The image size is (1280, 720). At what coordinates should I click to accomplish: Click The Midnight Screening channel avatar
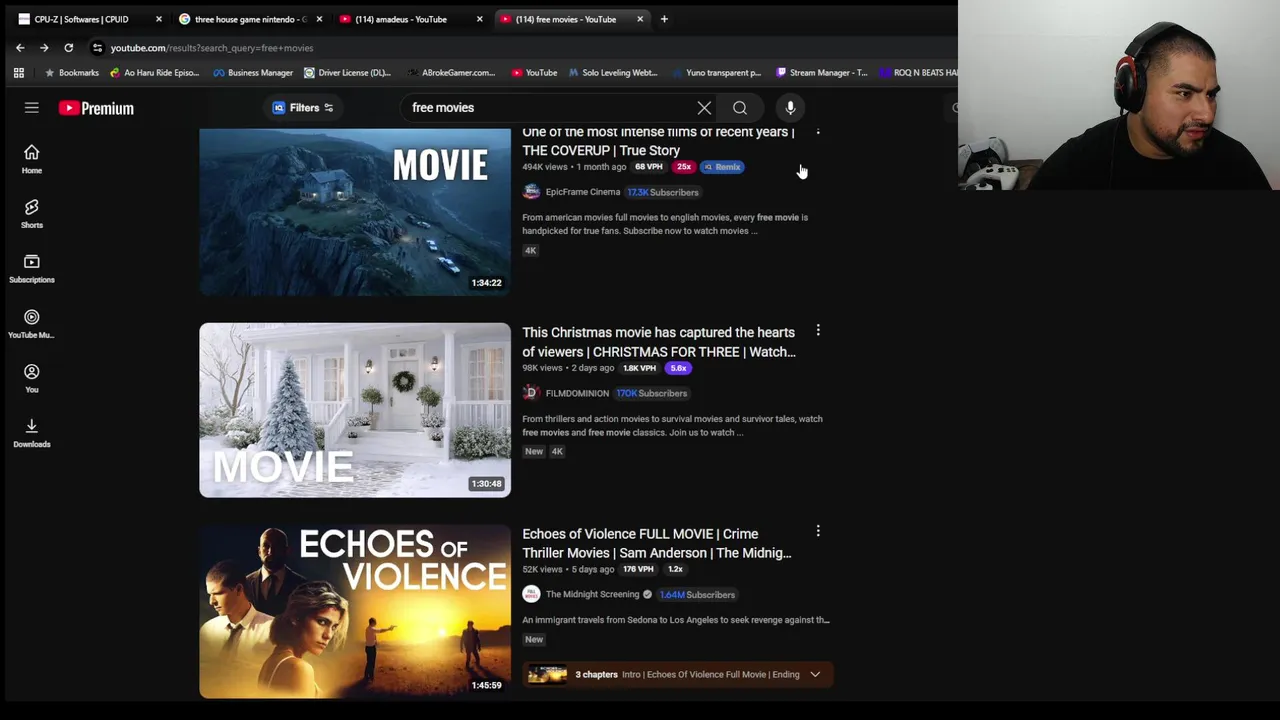tap(531, 594)
